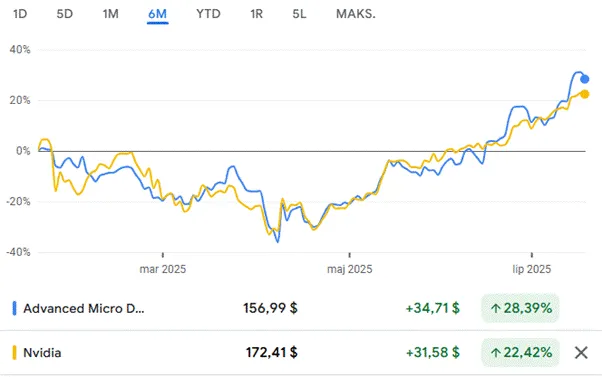Click the maj 2025 axis label
Screen dimensions: 602x377
tap(350, 269)
